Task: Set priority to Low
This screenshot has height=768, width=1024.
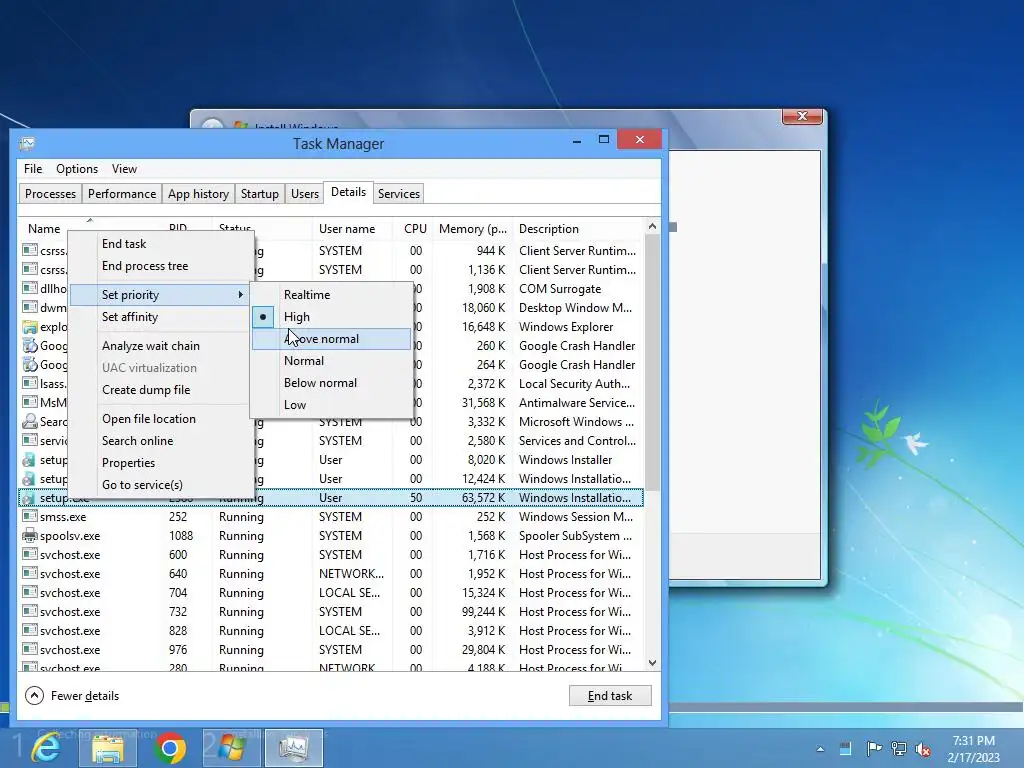Action: (x=332, y=405)
